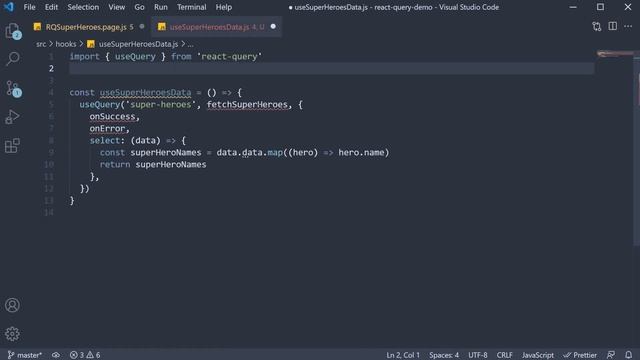640x360 pixels.
Task: Open the Selection menu
Action: [x=83, y=7]
